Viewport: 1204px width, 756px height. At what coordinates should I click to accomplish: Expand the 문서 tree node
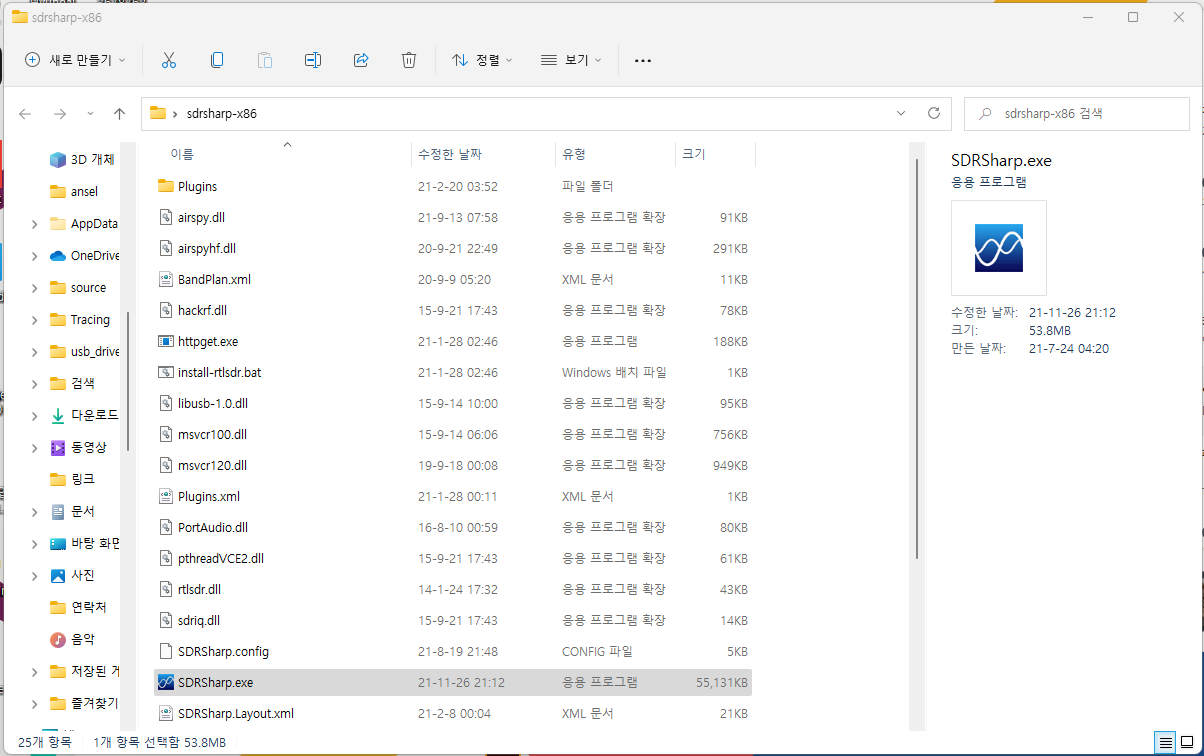[x=35, y=511]
